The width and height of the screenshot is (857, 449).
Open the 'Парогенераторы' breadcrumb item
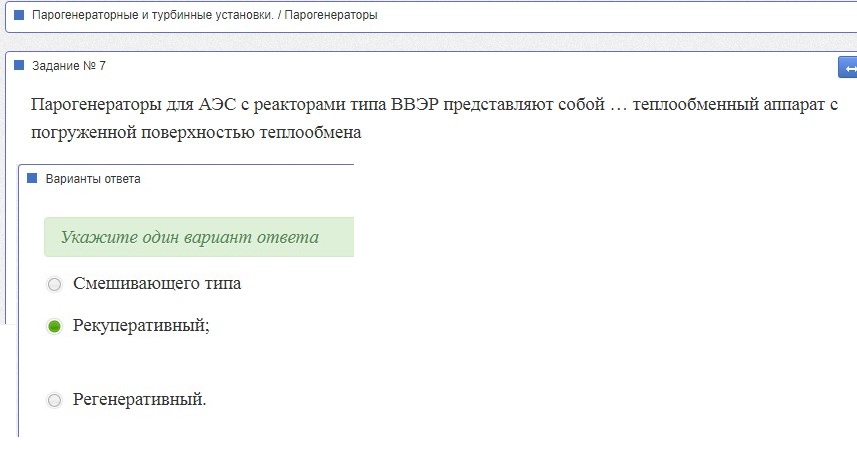click(x=331, y=15)
